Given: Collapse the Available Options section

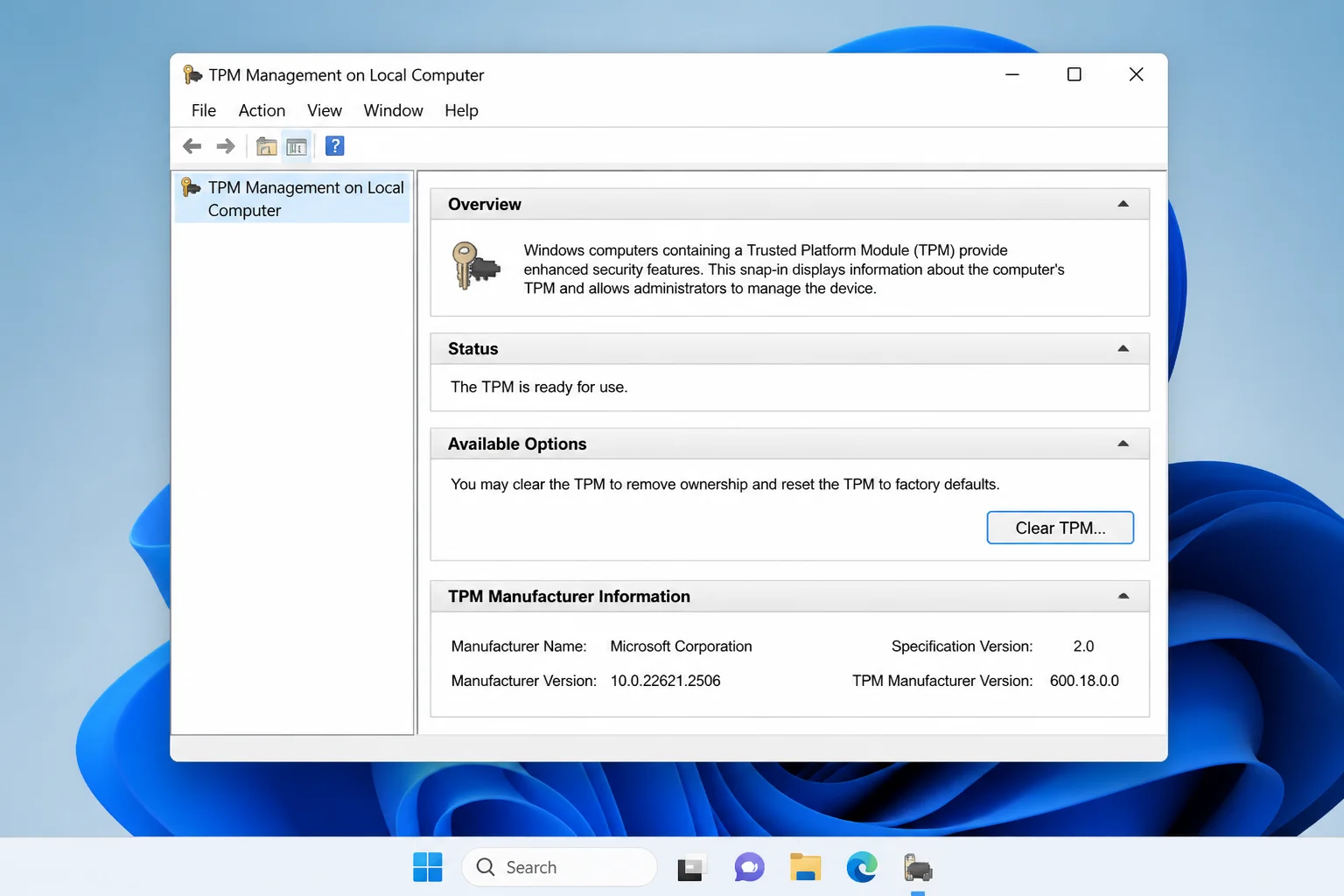Looking at the screenshot, I should coord(1123,444).
